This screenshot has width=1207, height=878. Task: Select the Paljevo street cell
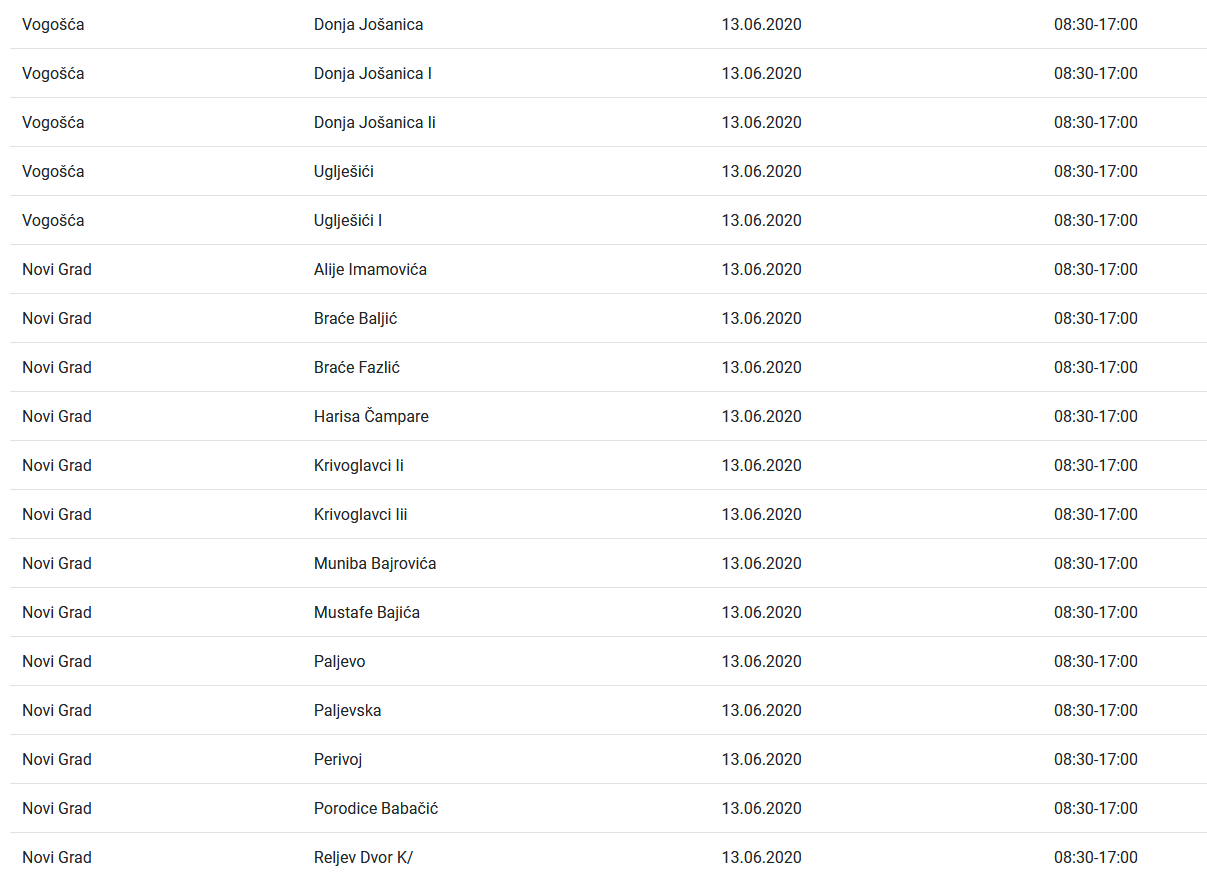click(x=340, y=662)
